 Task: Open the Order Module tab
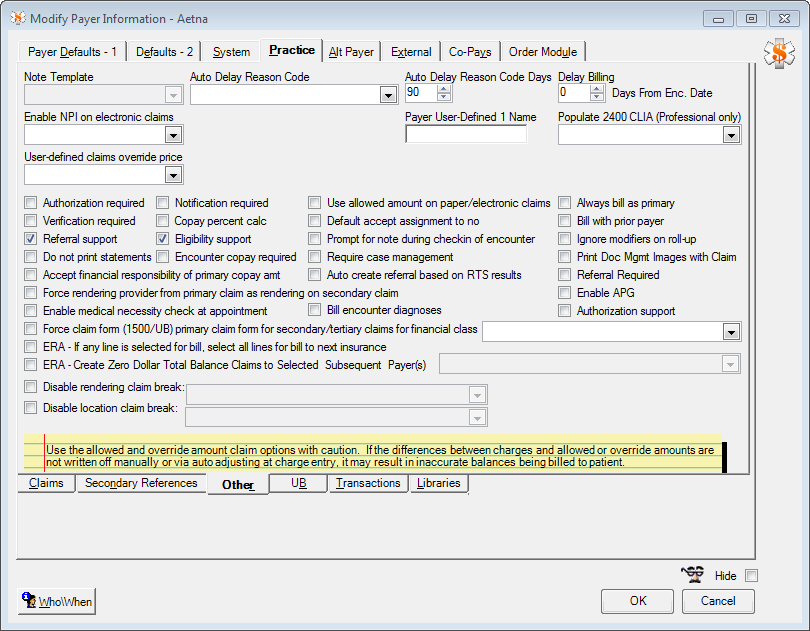[543, 52]
